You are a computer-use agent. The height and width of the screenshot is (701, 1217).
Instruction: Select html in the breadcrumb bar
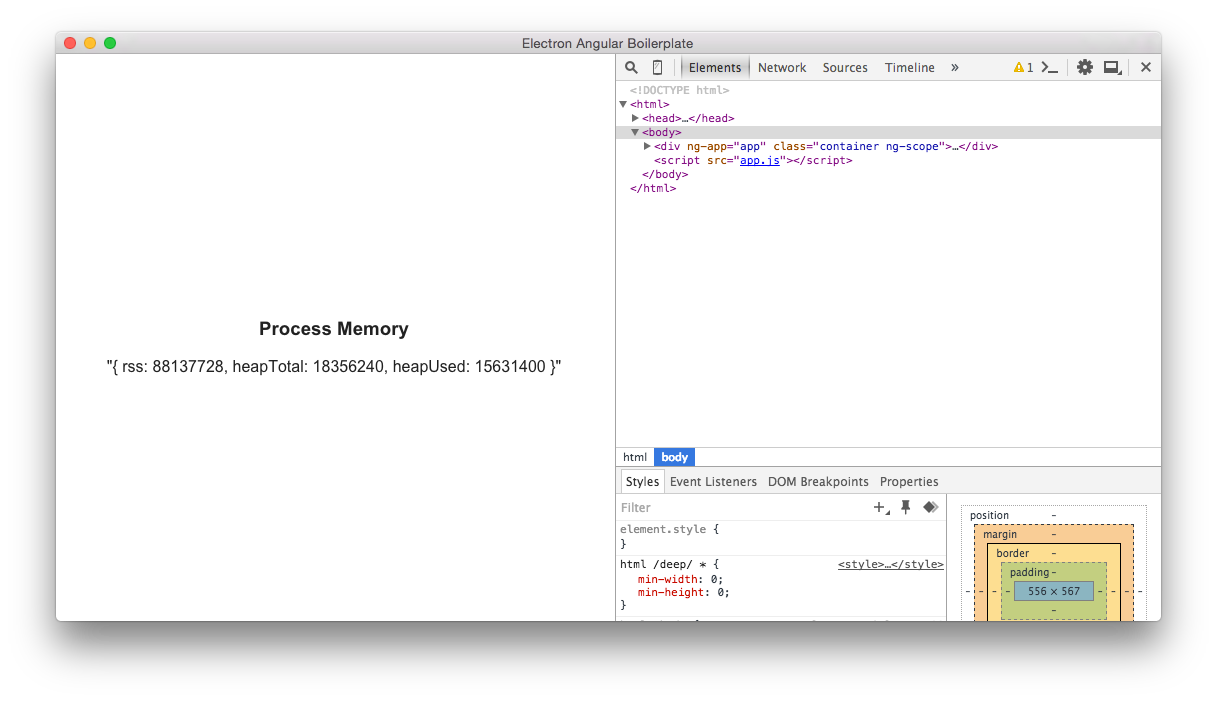click(x=635, y=457)
